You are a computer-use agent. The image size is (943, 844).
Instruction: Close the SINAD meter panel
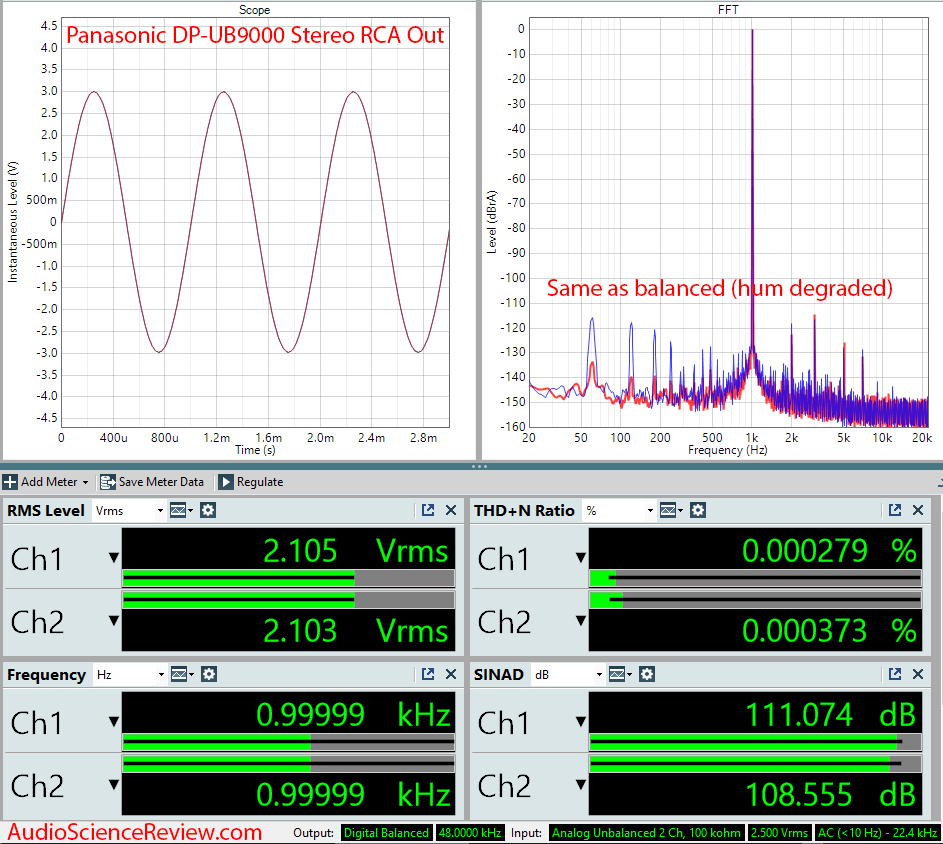[x=918, y=674]
